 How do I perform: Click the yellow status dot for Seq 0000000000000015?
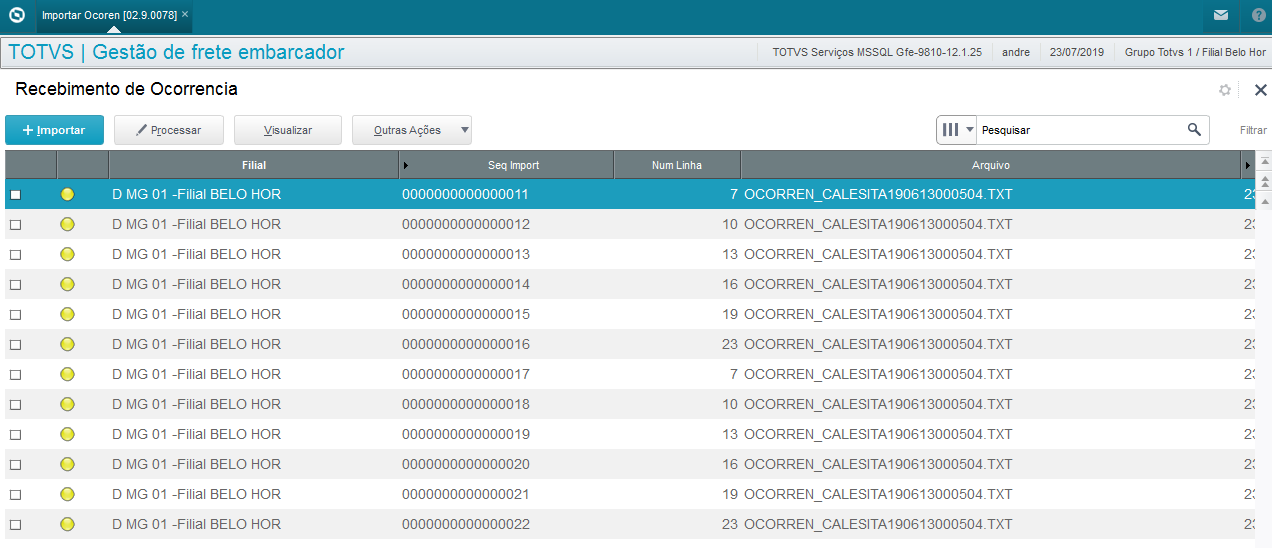pyautogui.click(x=67, y=314)
